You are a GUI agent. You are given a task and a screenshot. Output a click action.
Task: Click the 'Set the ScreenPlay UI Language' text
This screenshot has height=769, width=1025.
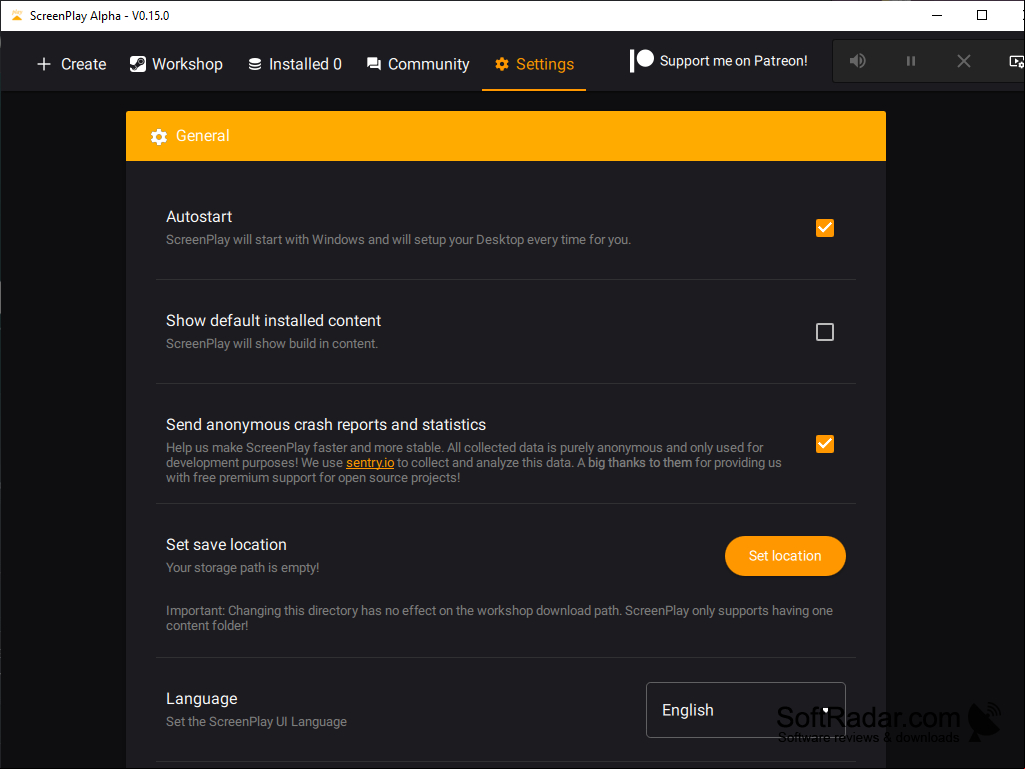tap(256, 722)
